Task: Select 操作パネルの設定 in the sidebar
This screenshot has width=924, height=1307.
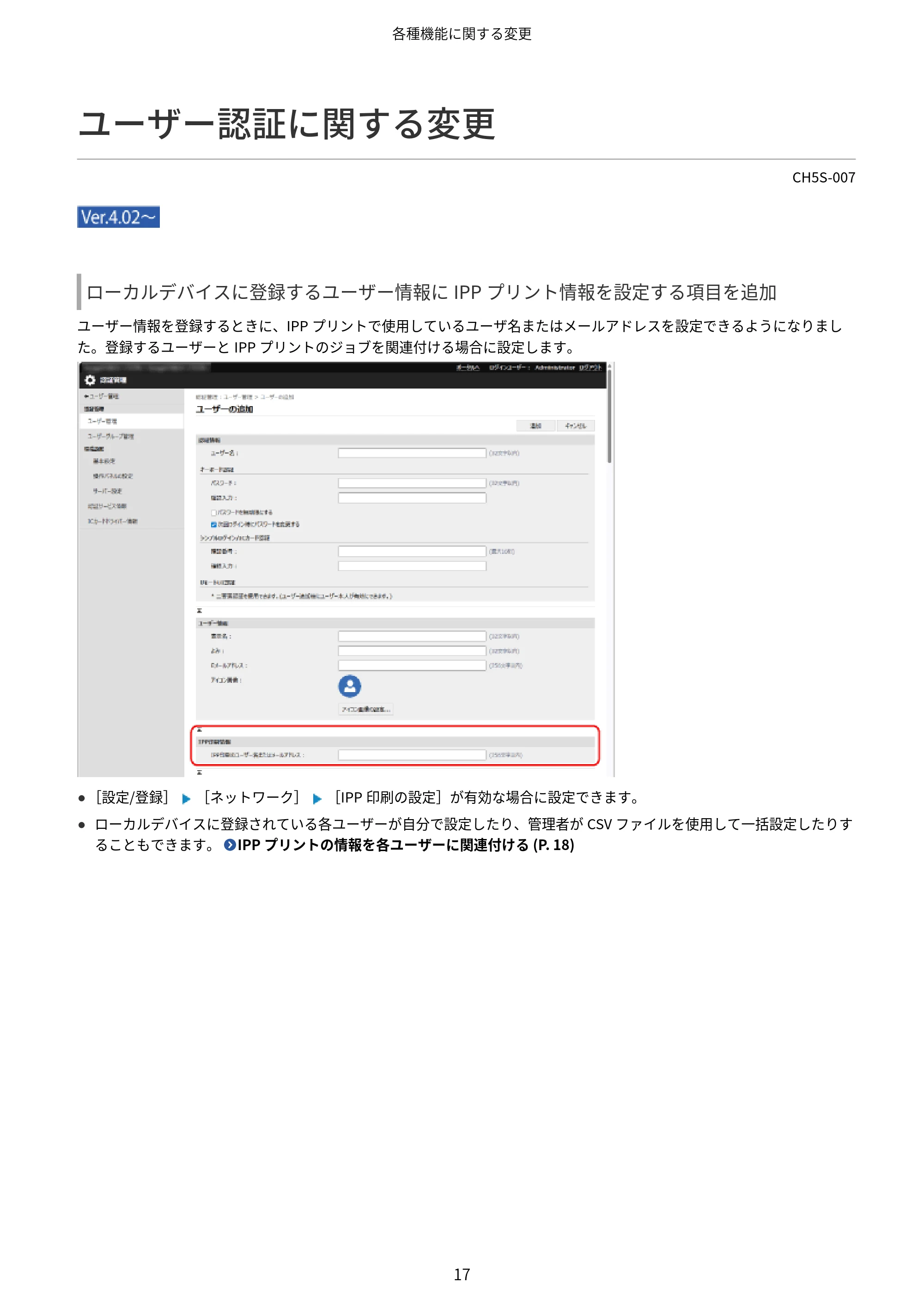Action: tap(113, 476)
